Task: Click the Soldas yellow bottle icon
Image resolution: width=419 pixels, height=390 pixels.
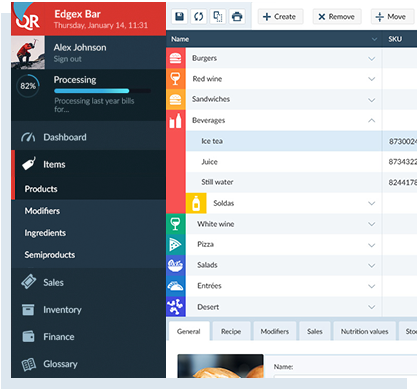Action: [196, 203]
